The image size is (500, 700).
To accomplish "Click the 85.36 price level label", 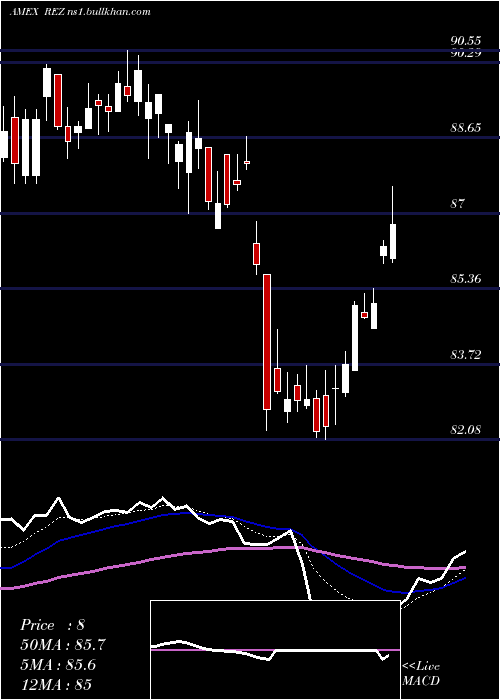I will pos(465,279).
